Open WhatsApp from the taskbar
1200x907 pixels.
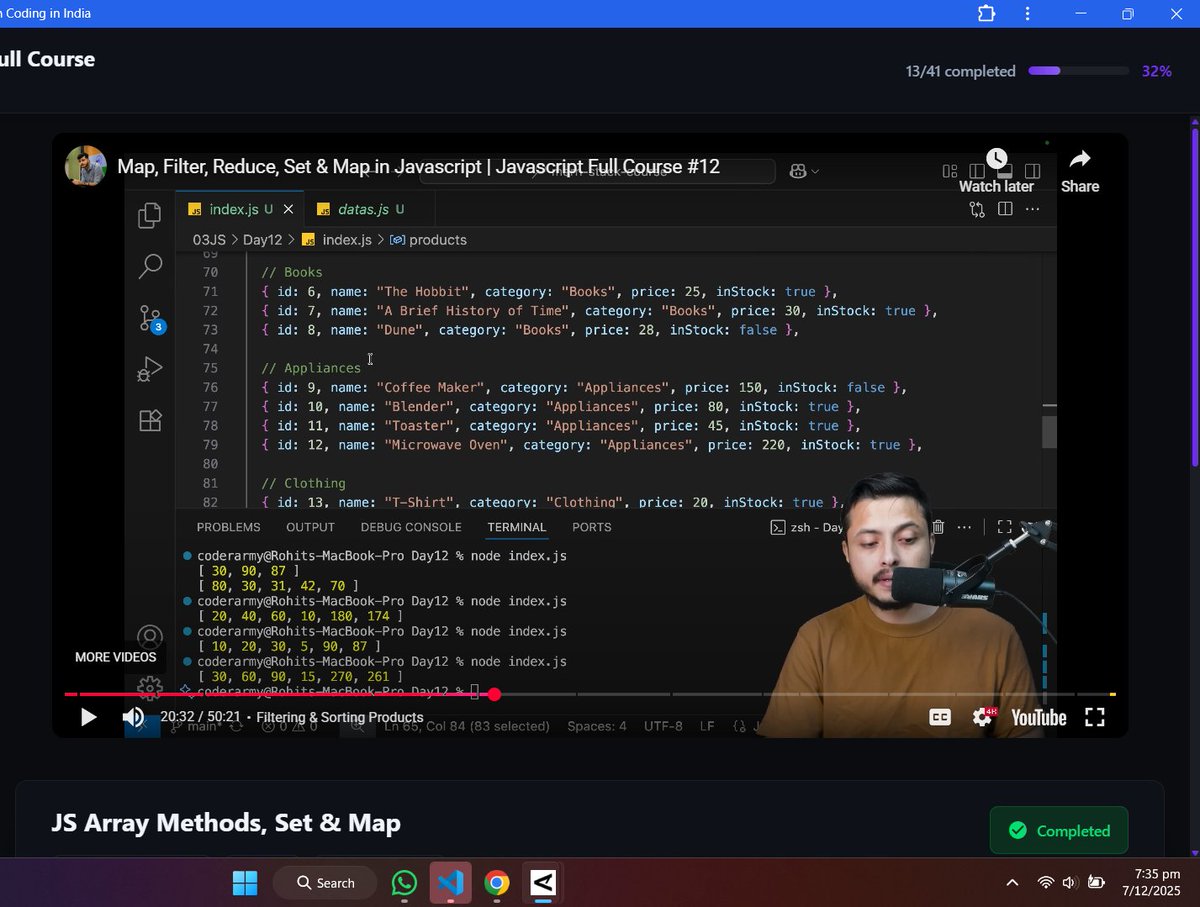tap(404, 883)
